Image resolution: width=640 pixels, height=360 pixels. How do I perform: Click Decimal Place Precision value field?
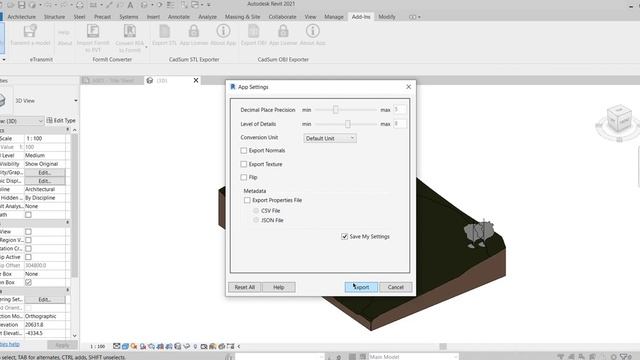[x=400, y=109]
